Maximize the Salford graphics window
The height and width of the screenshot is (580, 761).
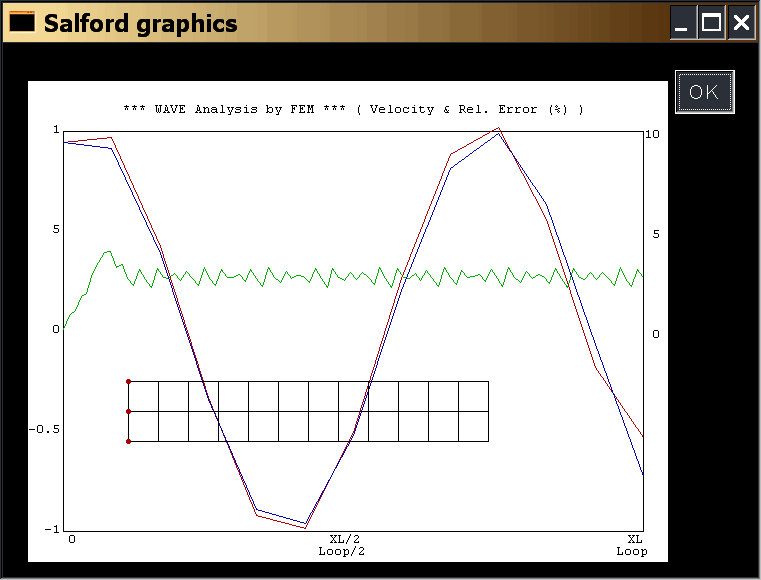pos(711,22)
